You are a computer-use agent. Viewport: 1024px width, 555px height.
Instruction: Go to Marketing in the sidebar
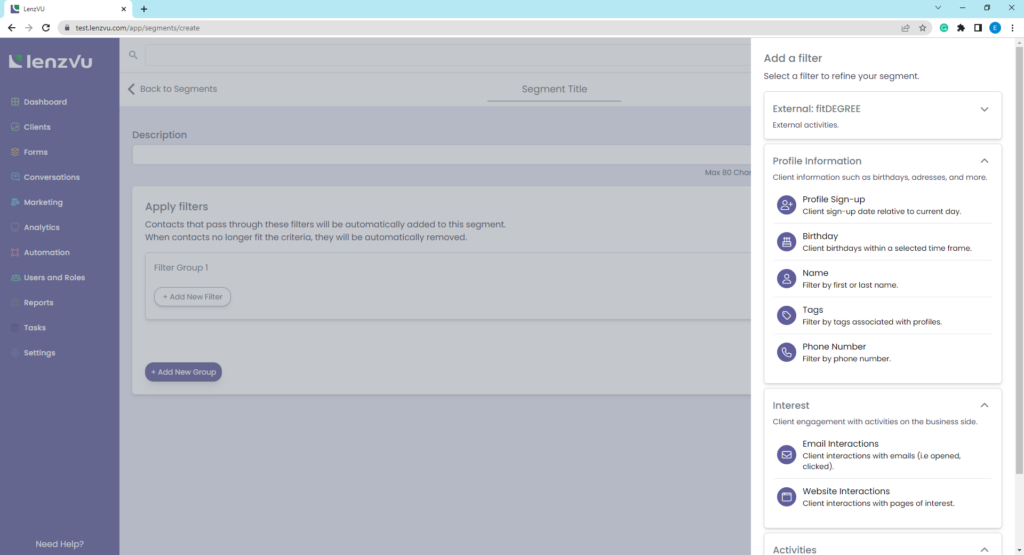click(x=43, y=202)
